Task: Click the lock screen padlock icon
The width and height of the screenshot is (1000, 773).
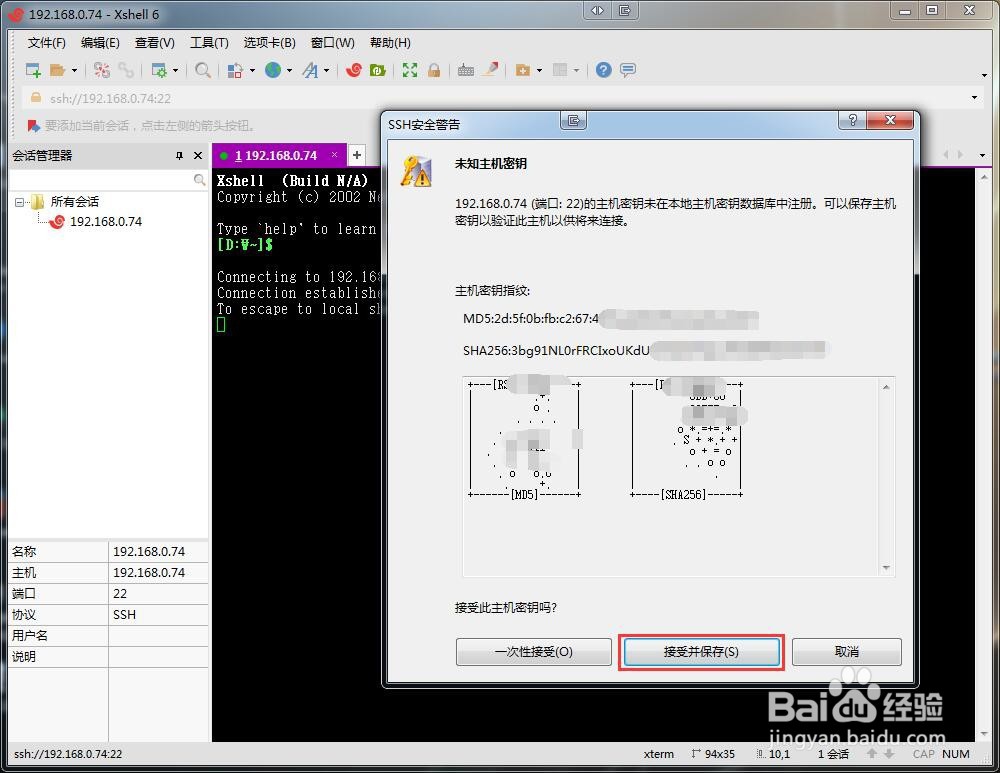Action: point(434,70)
